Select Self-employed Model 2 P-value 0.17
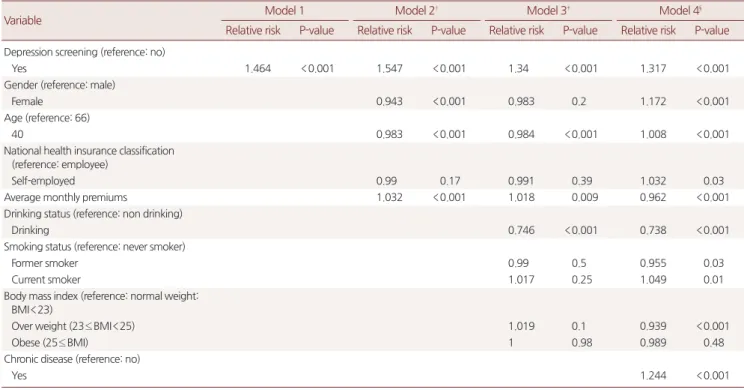 coord(450,181)
